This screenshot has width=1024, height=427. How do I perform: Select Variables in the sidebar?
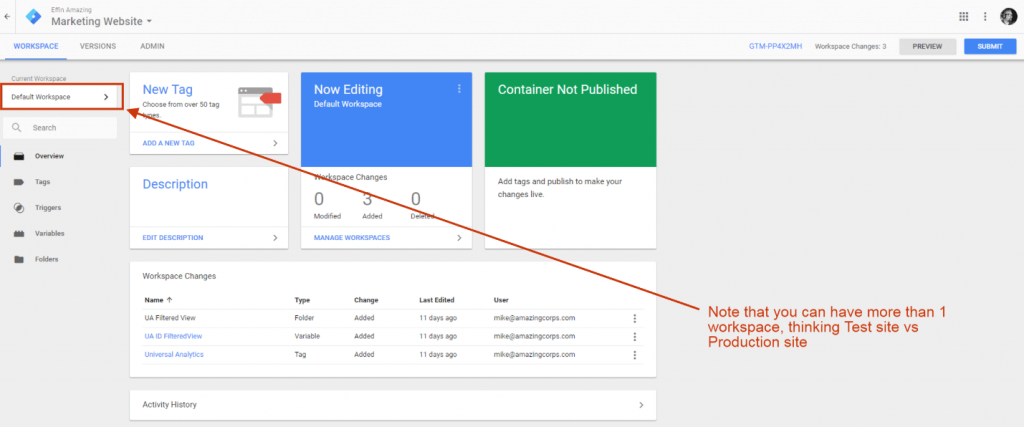click(x=50, y=233)
